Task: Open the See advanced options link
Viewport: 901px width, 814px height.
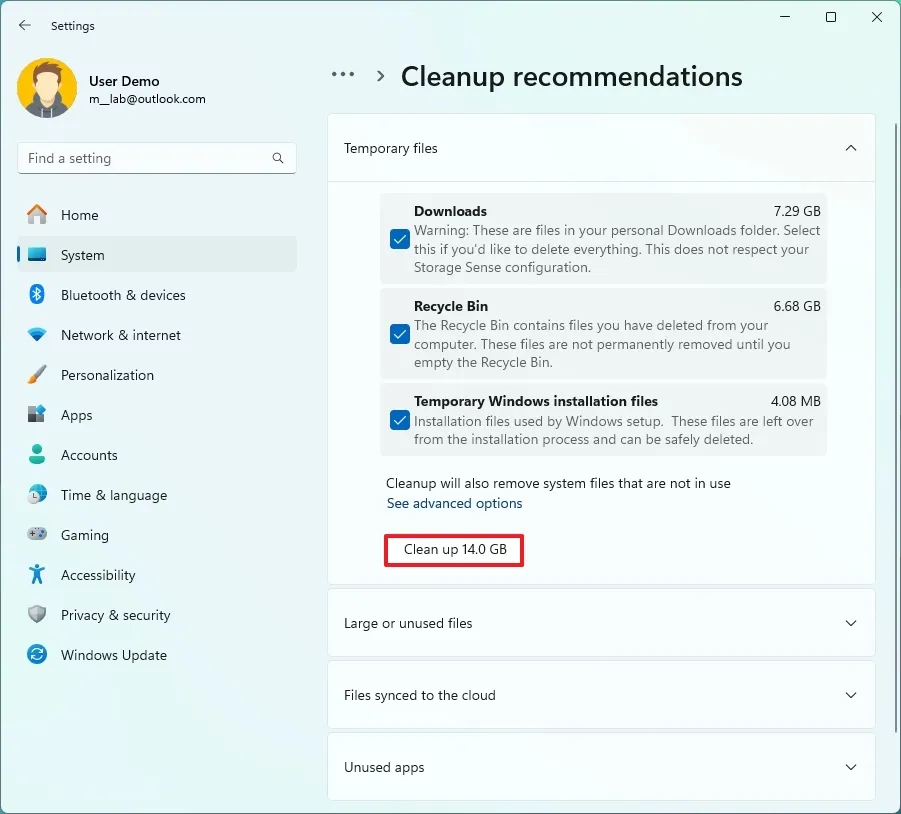Action: [x=454, y=503]
